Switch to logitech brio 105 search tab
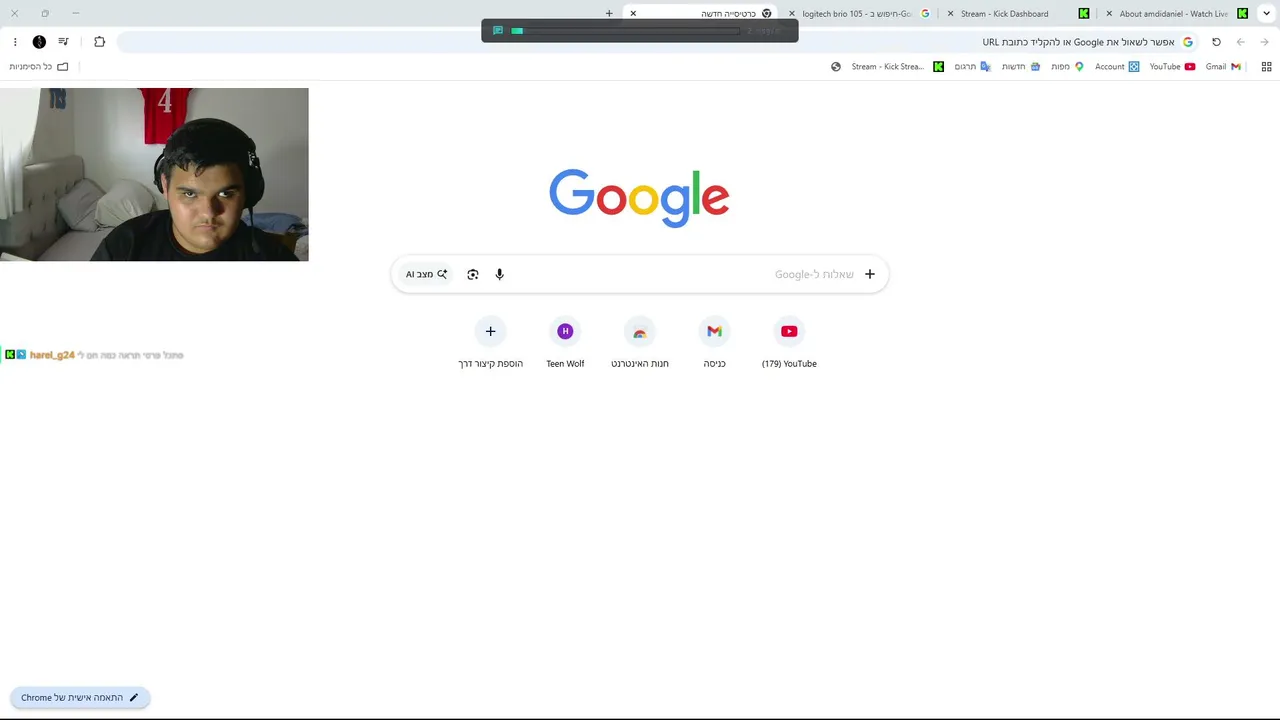 click(860, 14)
